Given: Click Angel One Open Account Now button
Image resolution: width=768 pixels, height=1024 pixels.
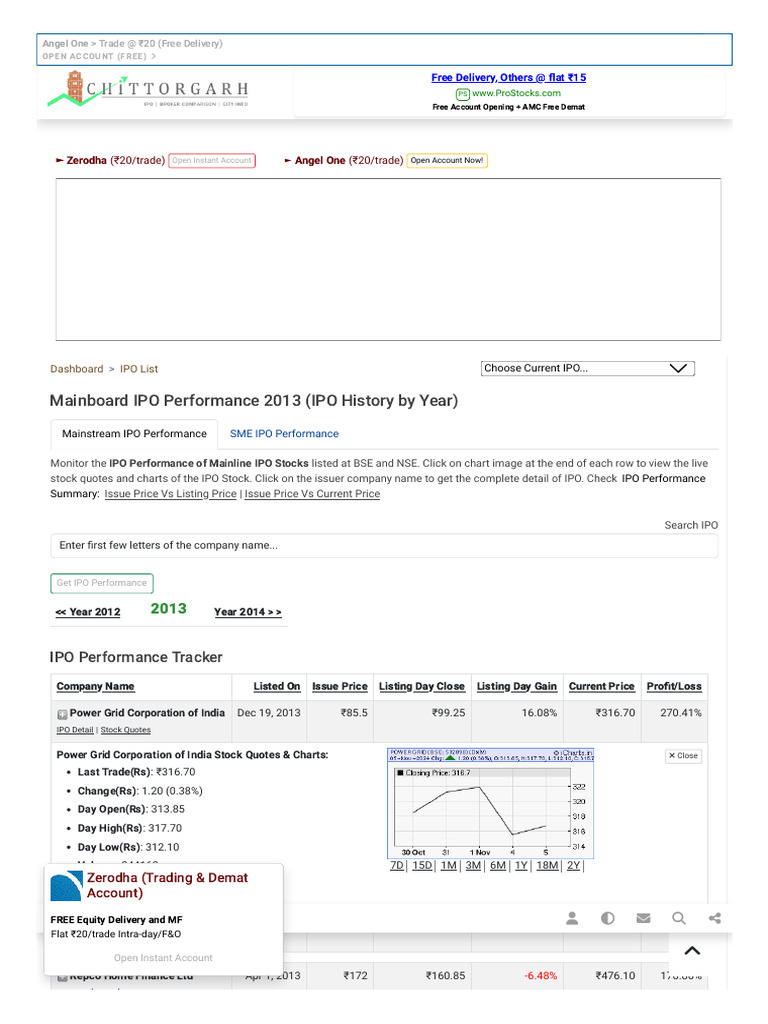Looking at the screenshot, I should [447, 161].
